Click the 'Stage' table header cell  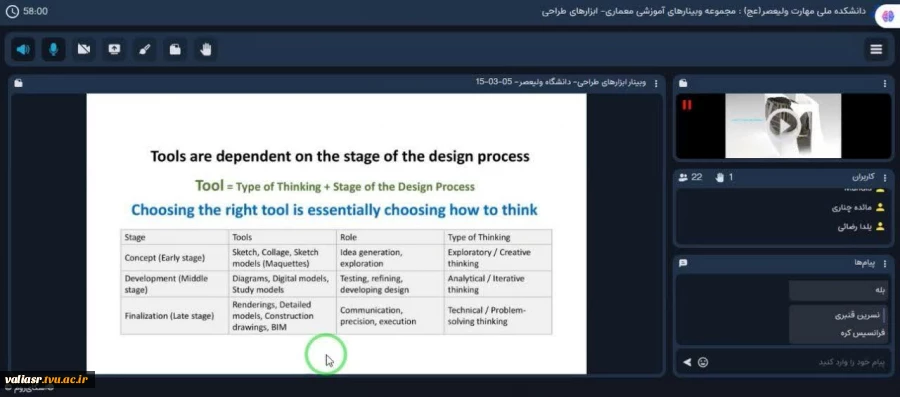pyautogui.click(x=174, y=237)
